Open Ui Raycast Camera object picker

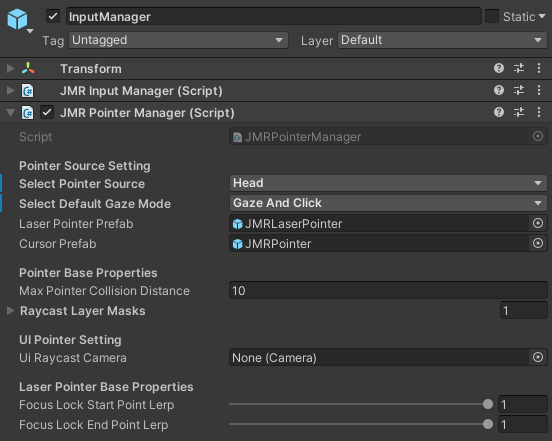[x=538, y=357]
